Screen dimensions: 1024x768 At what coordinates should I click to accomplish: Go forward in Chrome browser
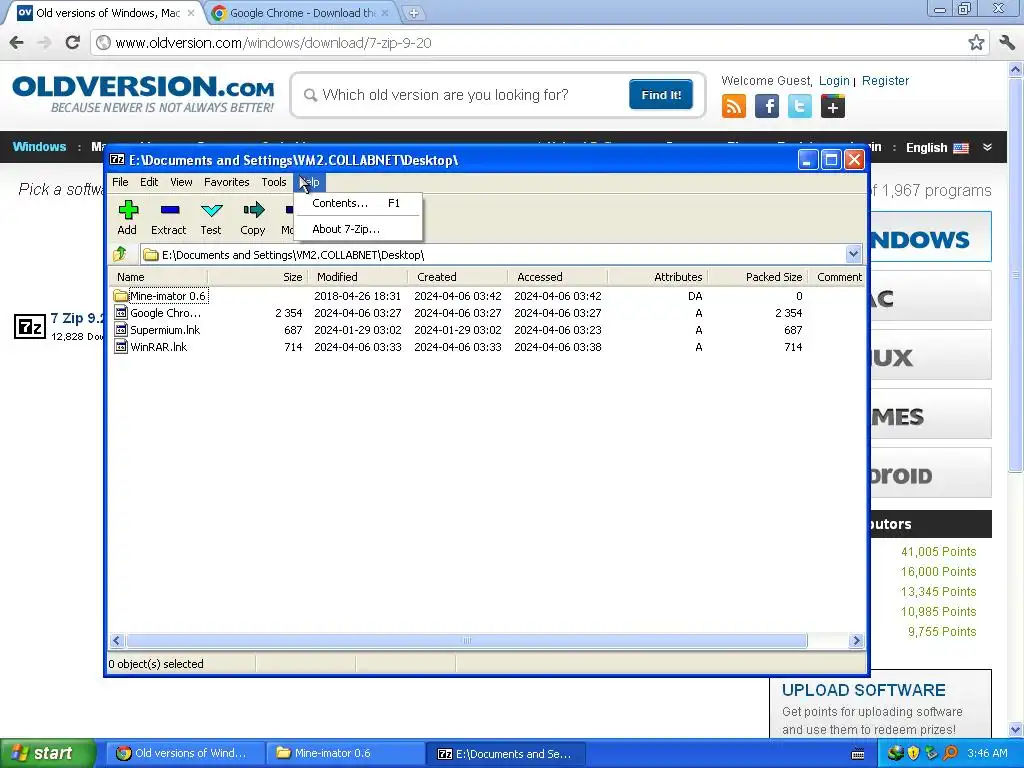(x=44, y=42)
